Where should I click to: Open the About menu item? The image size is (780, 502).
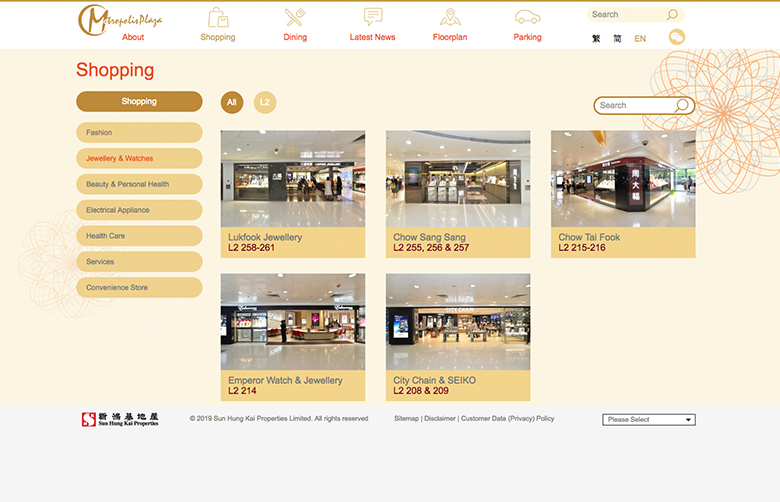[x=133, y=37]
